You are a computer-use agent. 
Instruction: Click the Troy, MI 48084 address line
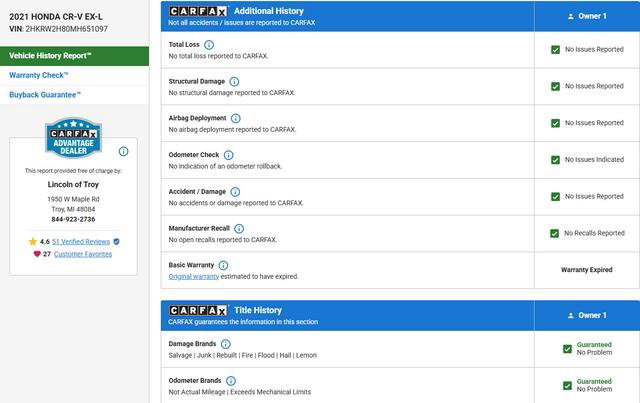(x=73, y=209)
